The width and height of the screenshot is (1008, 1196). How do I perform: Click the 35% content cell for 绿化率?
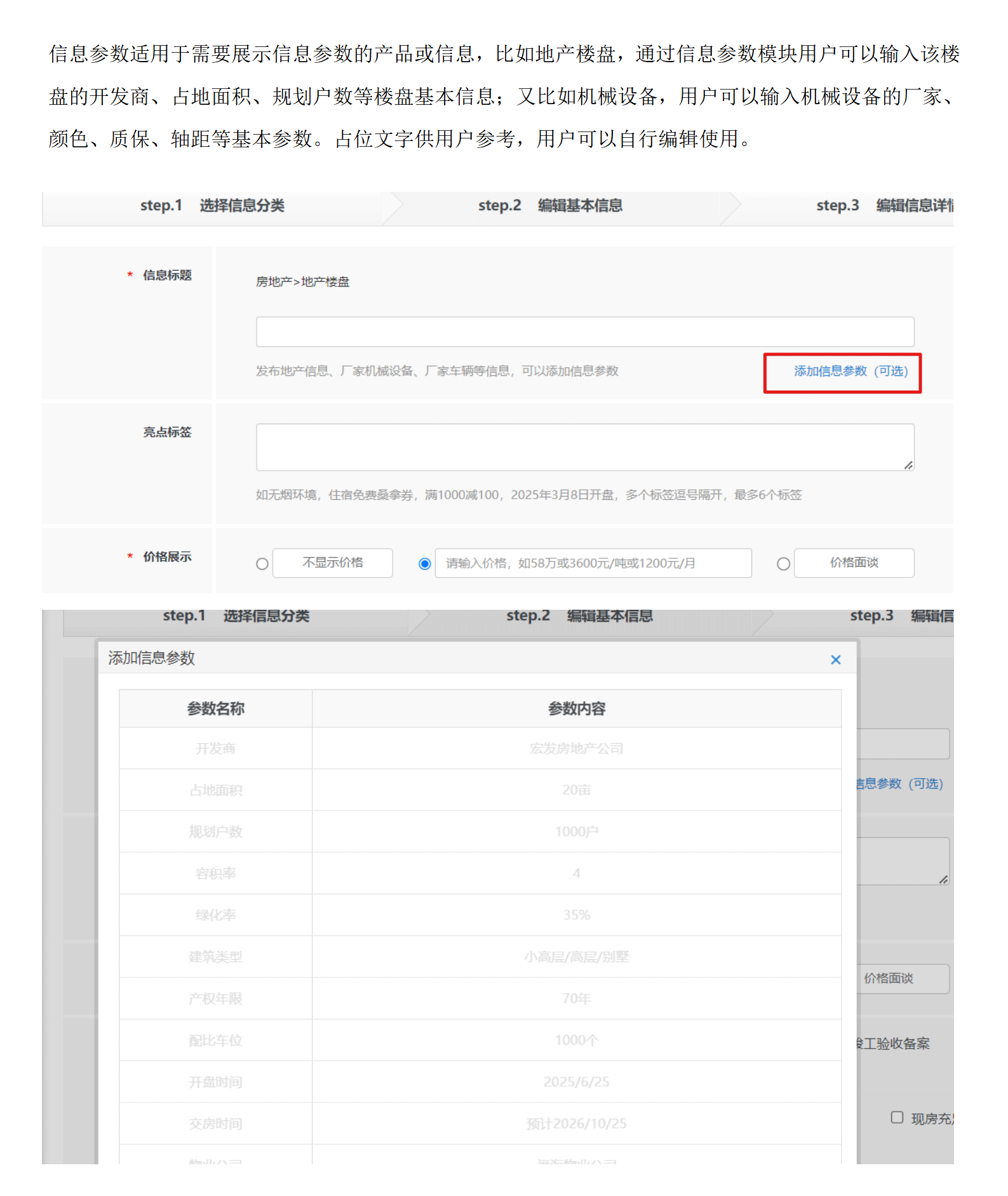pyautogui.click(x=576, y=915)
